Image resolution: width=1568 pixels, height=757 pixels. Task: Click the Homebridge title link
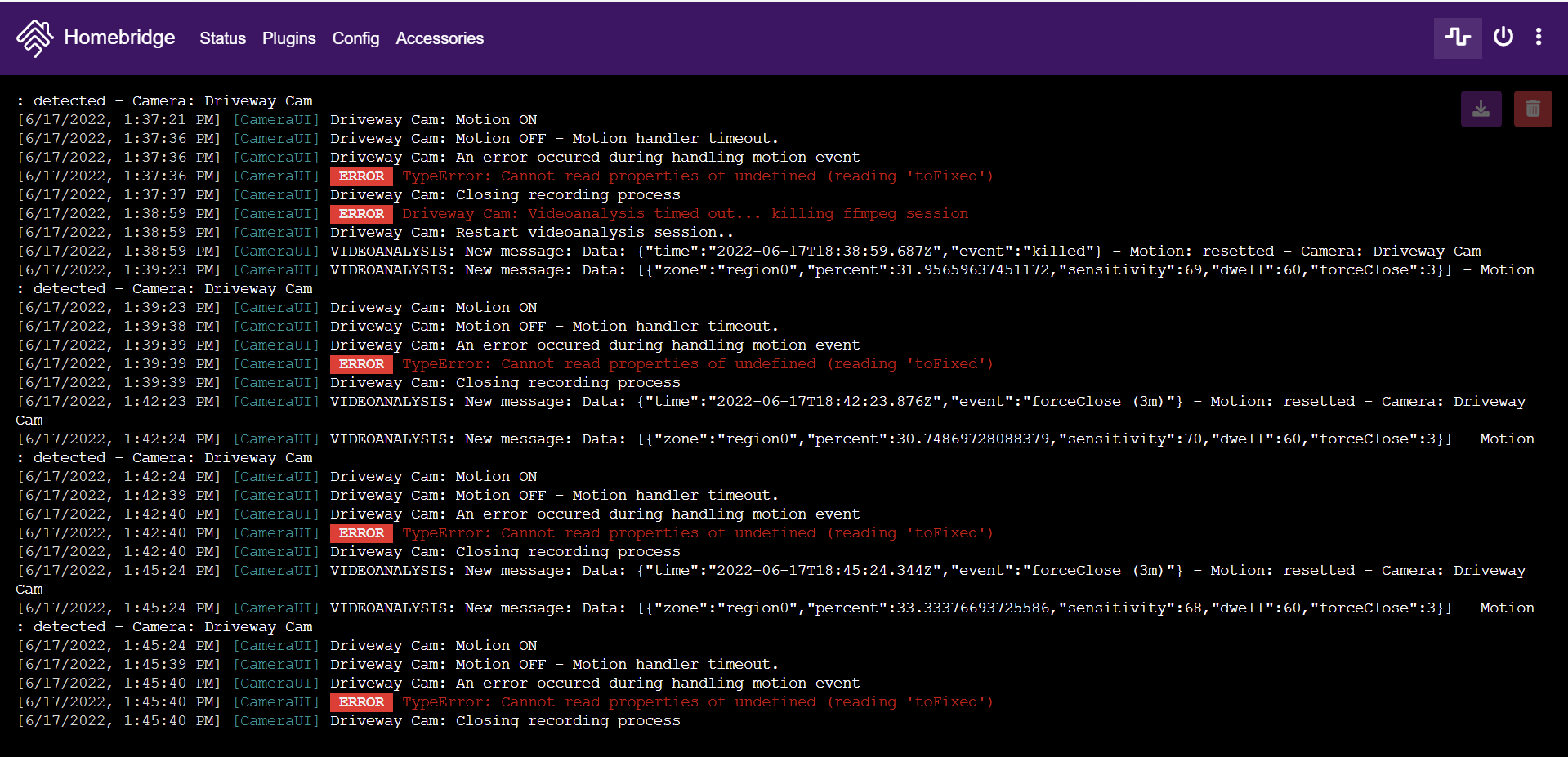119,38
